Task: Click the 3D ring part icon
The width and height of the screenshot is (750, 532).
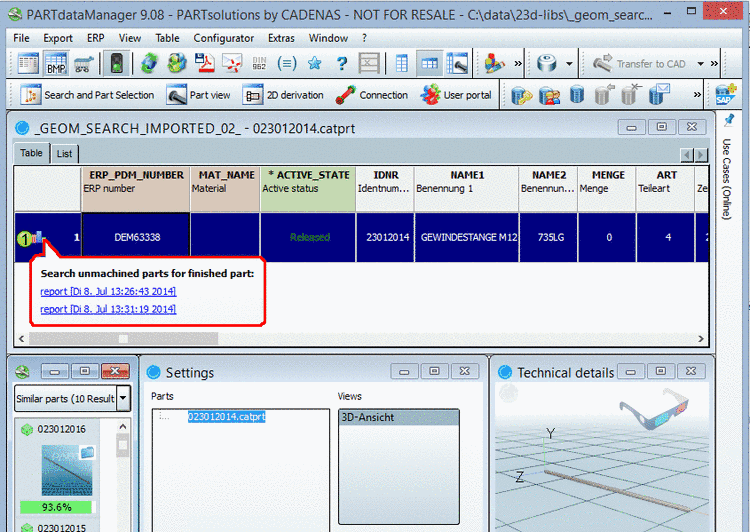Action: point(547,63)
